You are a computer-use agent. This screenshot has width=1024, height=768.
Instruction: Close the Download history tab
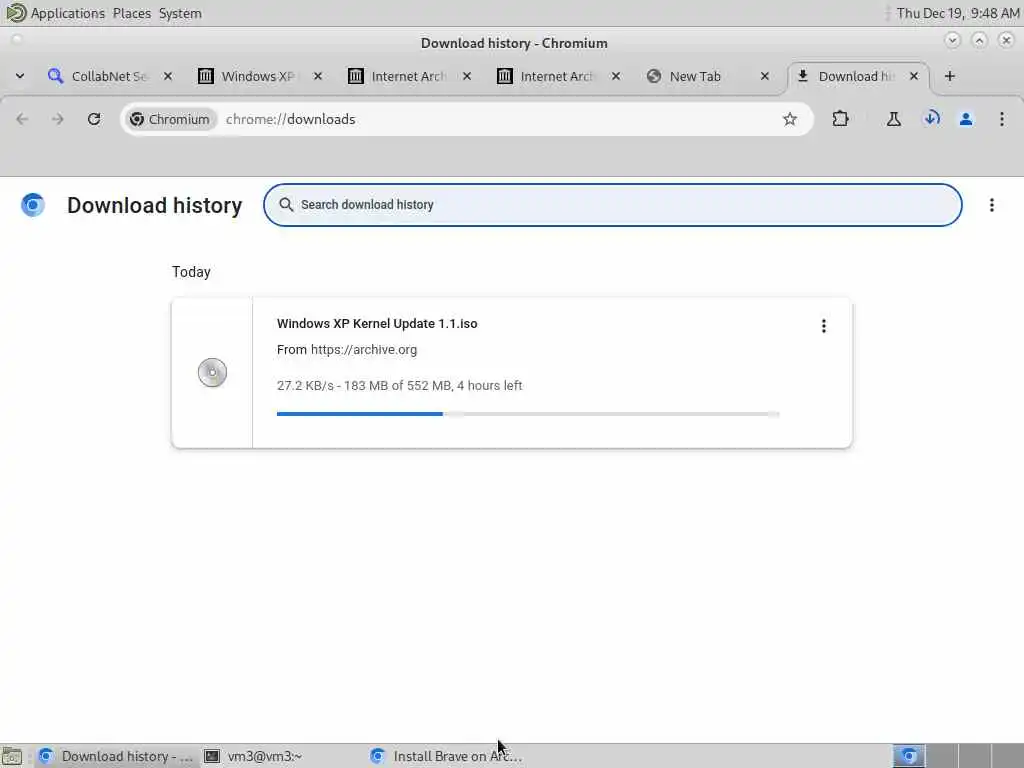[x=914, y=76]
